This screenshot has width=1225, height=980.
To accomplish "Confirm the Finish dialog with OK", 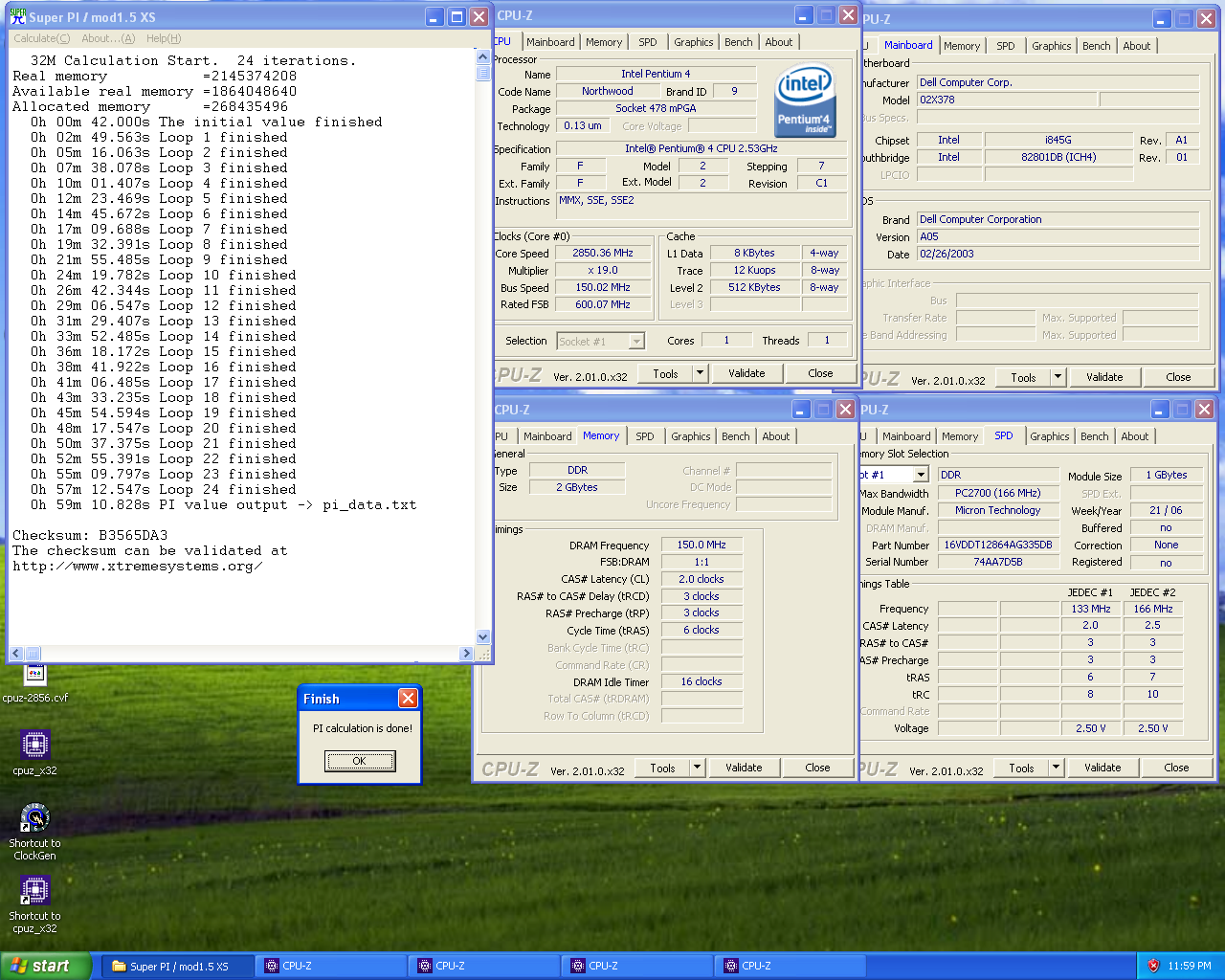I will [x=360, y=761].
